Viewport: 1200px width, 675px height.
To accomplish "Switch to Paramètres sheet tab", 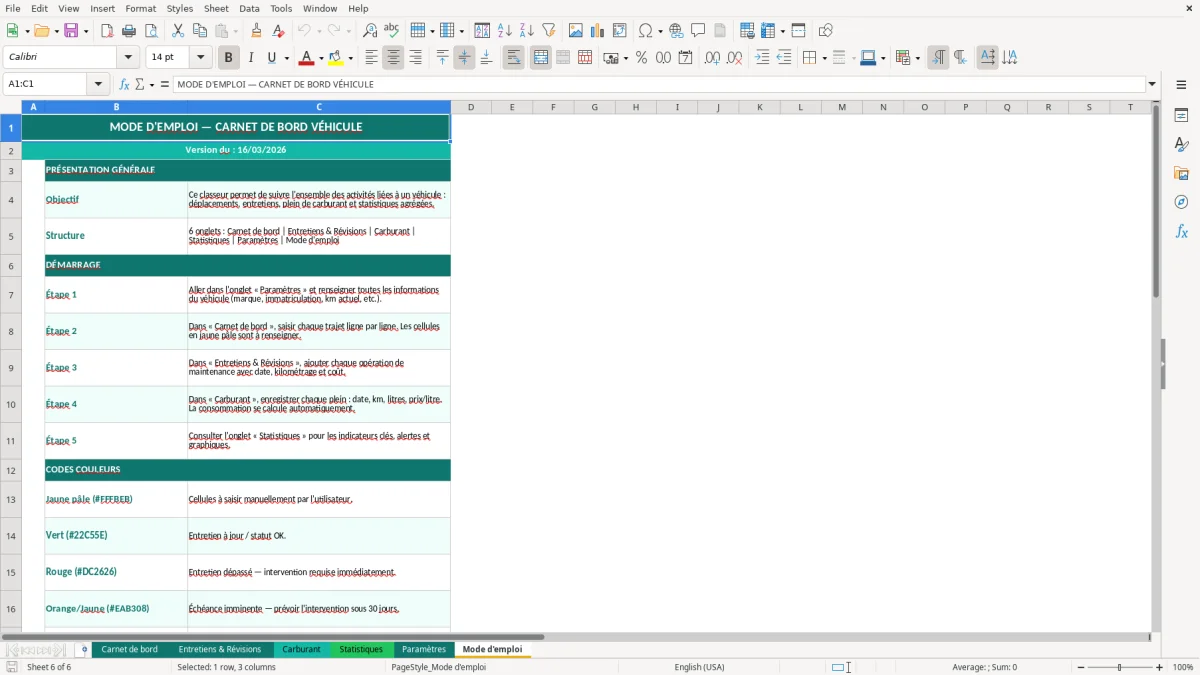I will click(424, 649).
